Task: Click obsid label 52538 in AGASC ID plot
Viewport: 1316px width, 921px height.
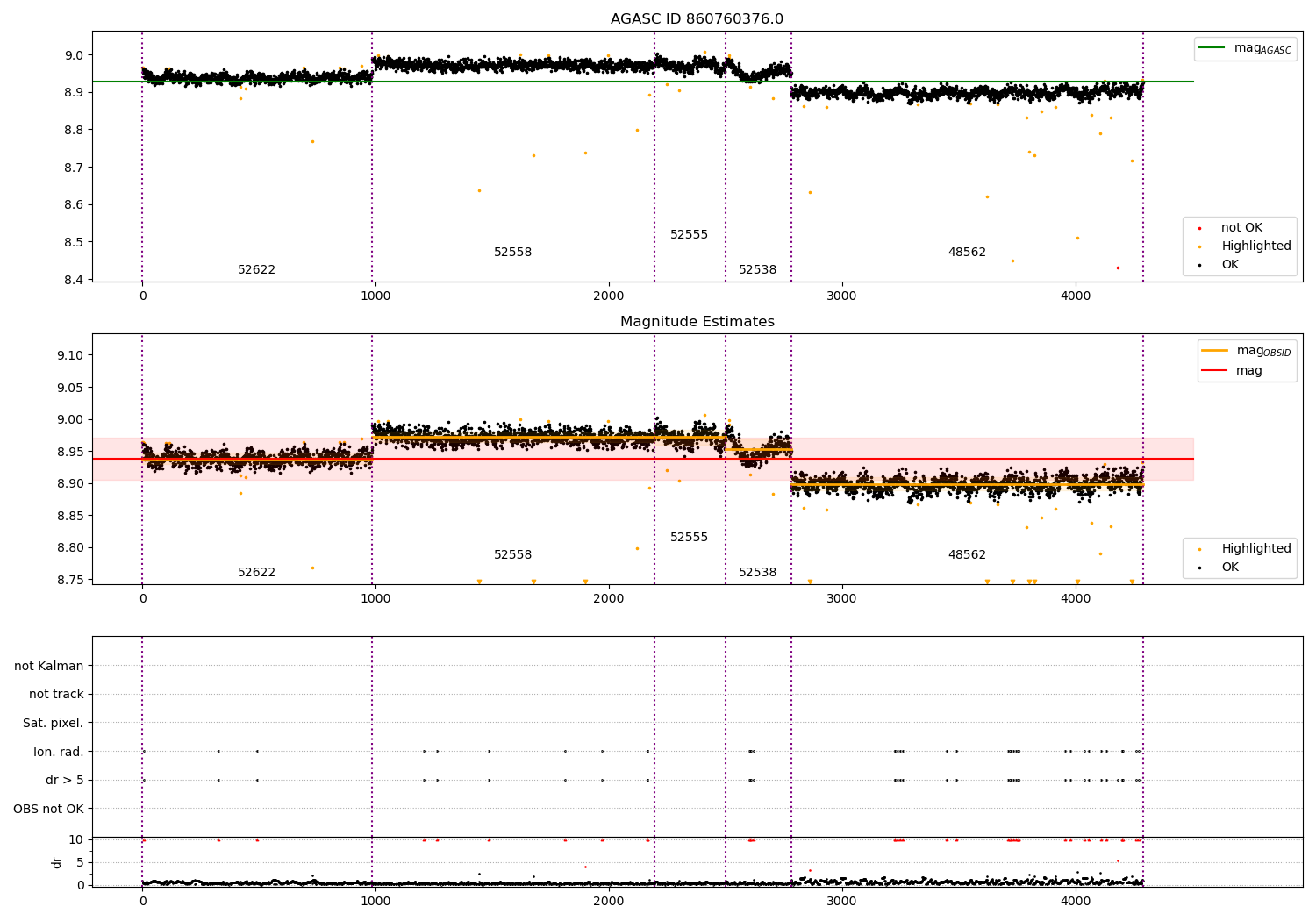Action: 757,270
